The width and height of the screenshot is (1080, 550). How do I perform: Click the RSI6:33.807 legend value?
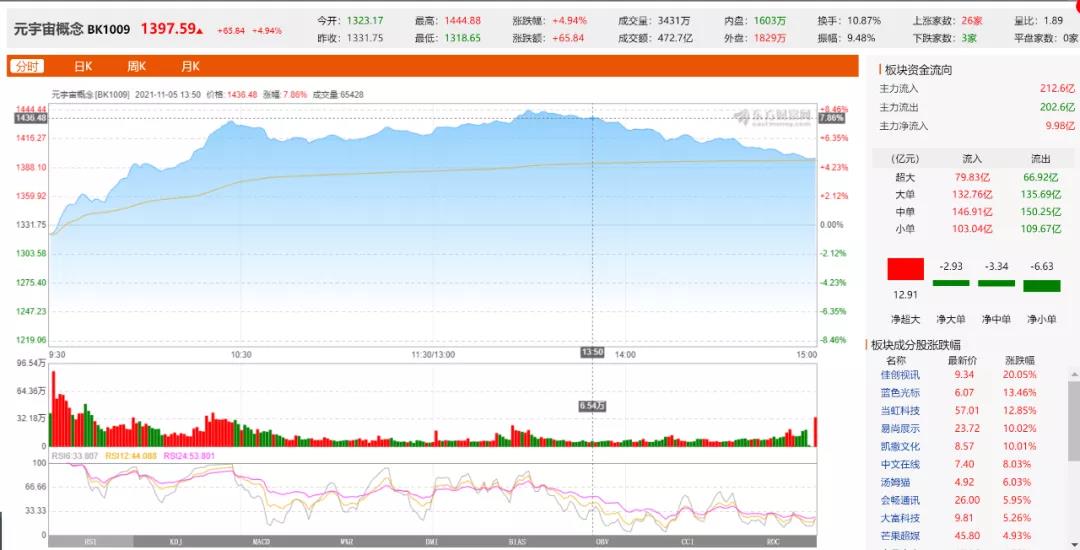coord(75,456)
